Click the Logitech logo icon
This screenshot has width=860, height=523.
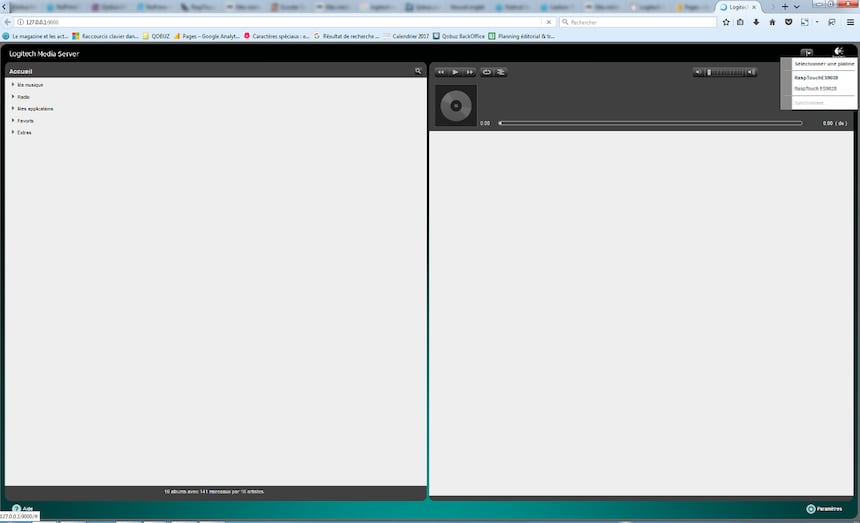click(838, 52)
